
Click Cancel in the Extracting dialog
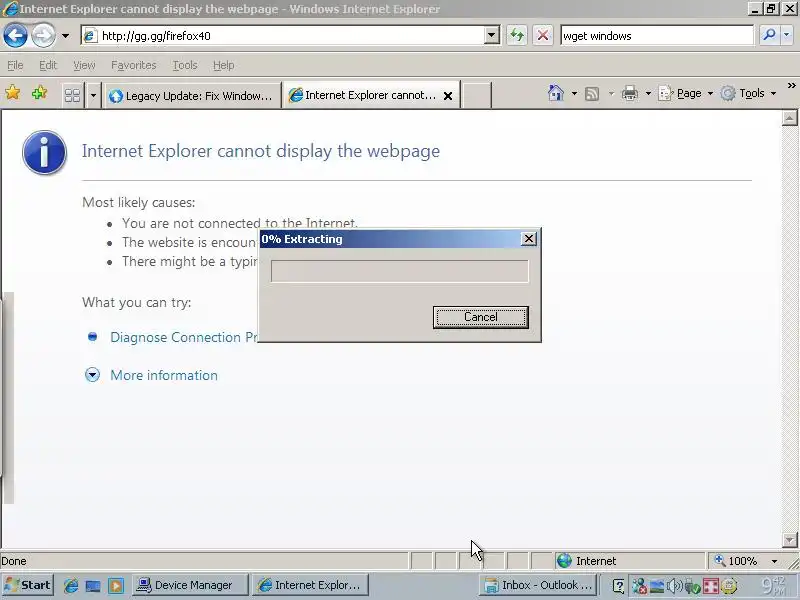480,317
